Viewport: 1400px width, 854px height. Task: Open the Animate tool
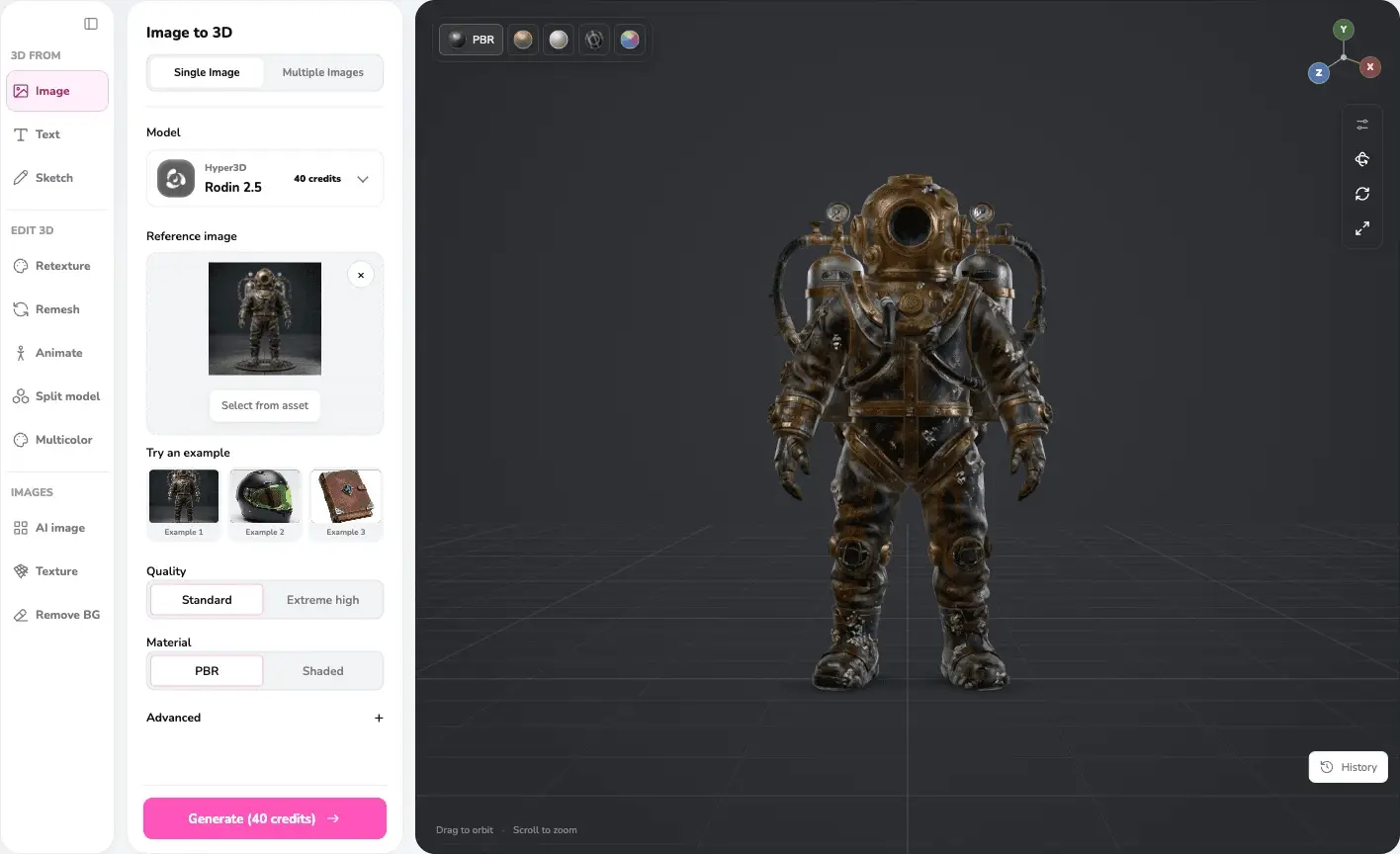(x=57, y=353)
